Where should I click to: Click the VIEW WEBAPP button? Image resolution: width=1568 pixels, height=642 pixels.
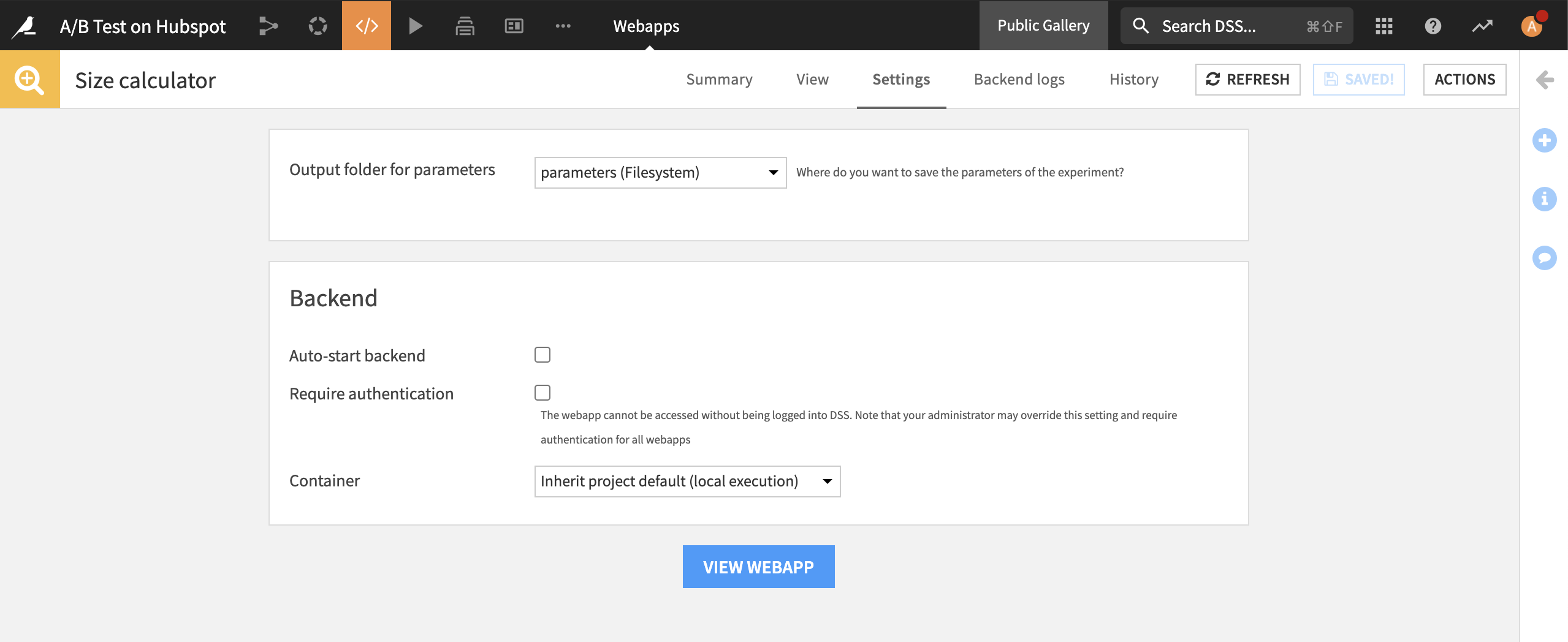[x=758, y=566]
